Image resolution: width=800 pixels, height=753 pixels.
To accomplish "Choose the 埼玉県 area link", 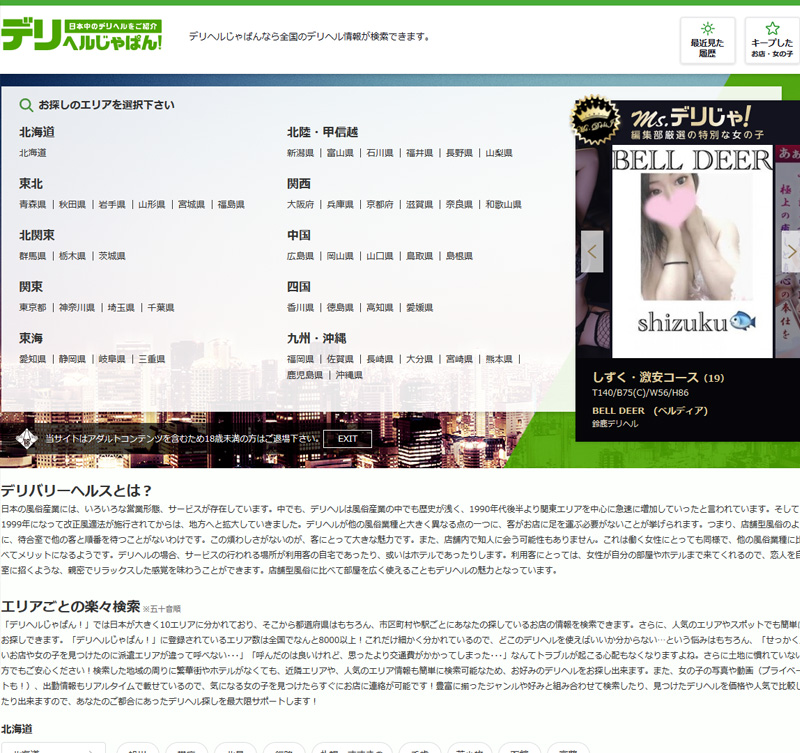I will [121, 308].
